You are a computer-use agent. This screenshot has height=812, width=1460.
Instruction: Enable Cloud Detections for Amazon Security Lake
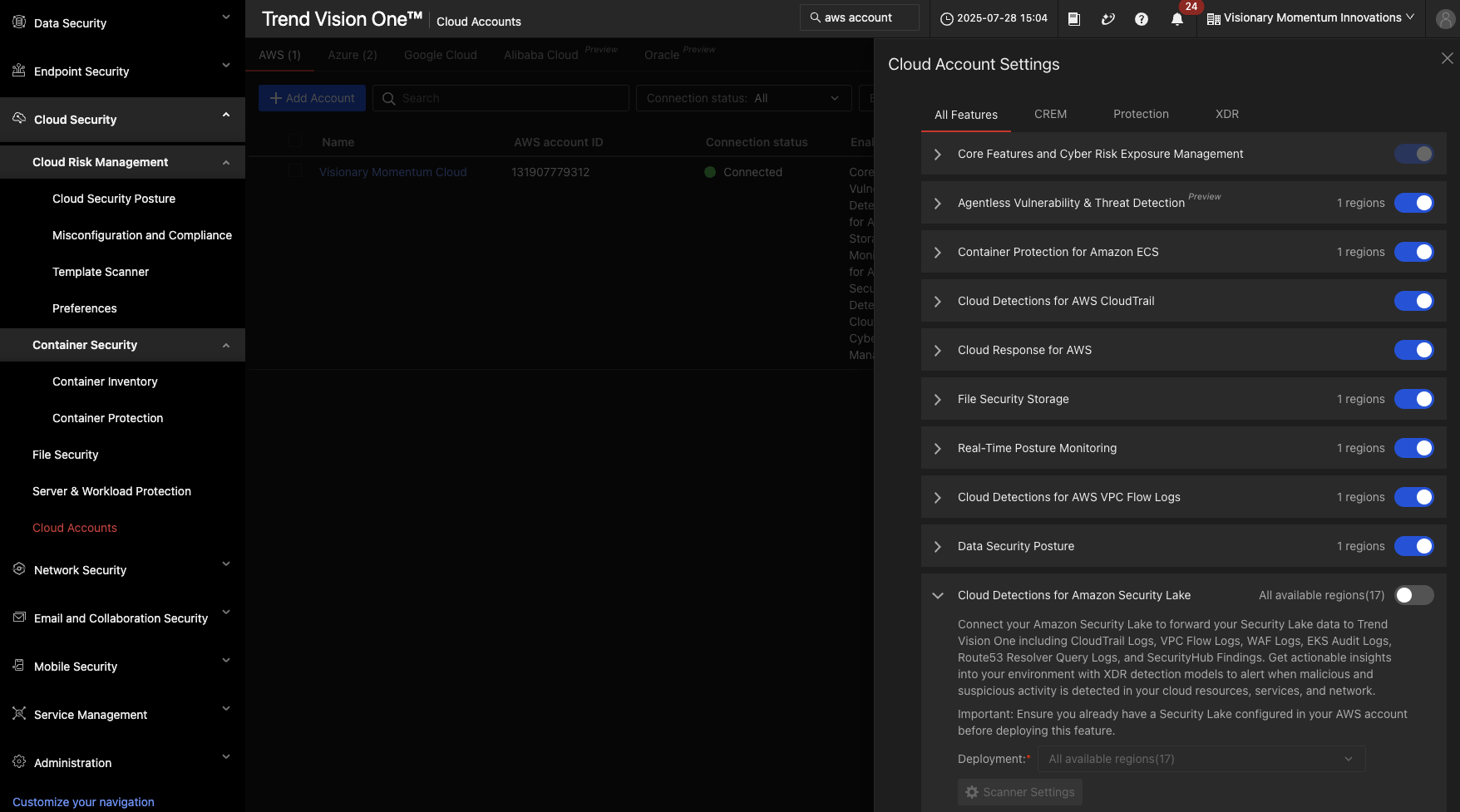click(1413, 595)
